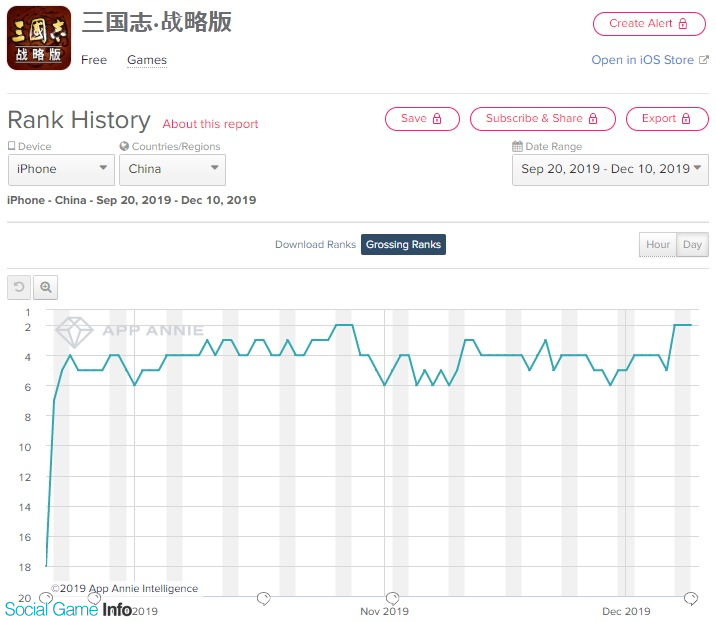Click the lock icon on Save button

click(437, 119)
